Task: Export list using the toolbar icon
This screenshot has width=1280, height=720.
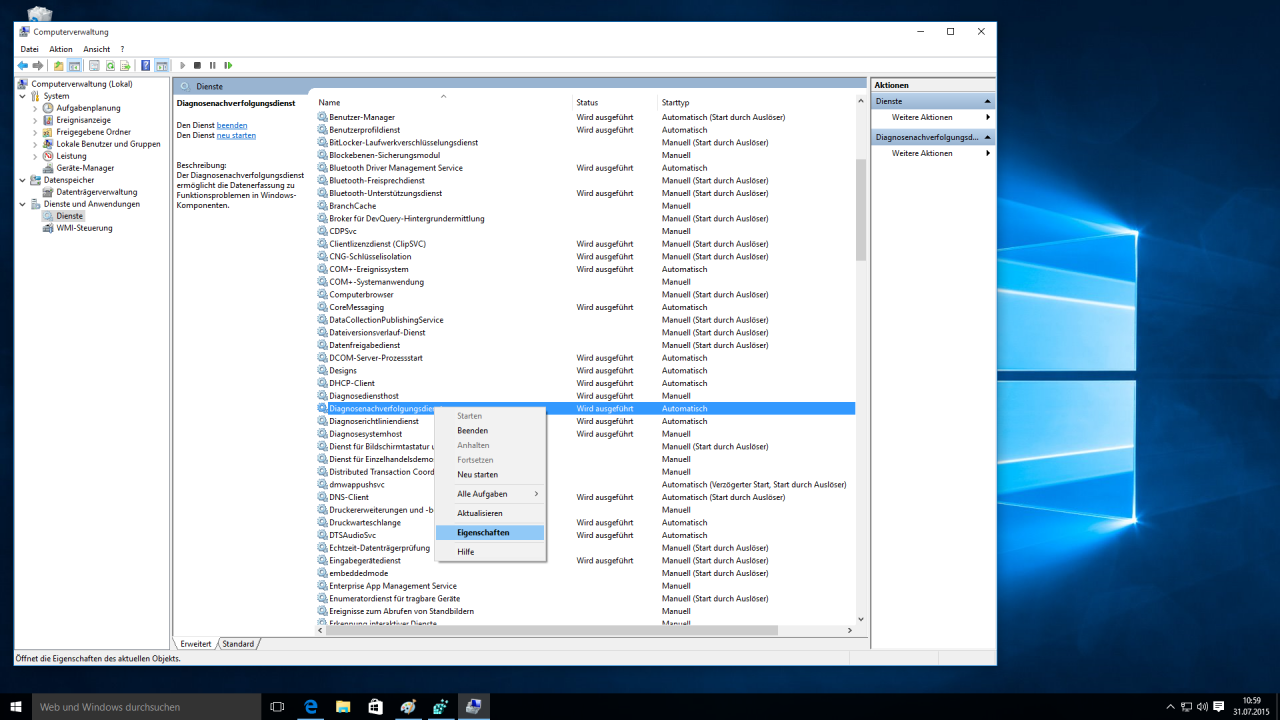Action: pyautogui.click(x=125, y=65)
